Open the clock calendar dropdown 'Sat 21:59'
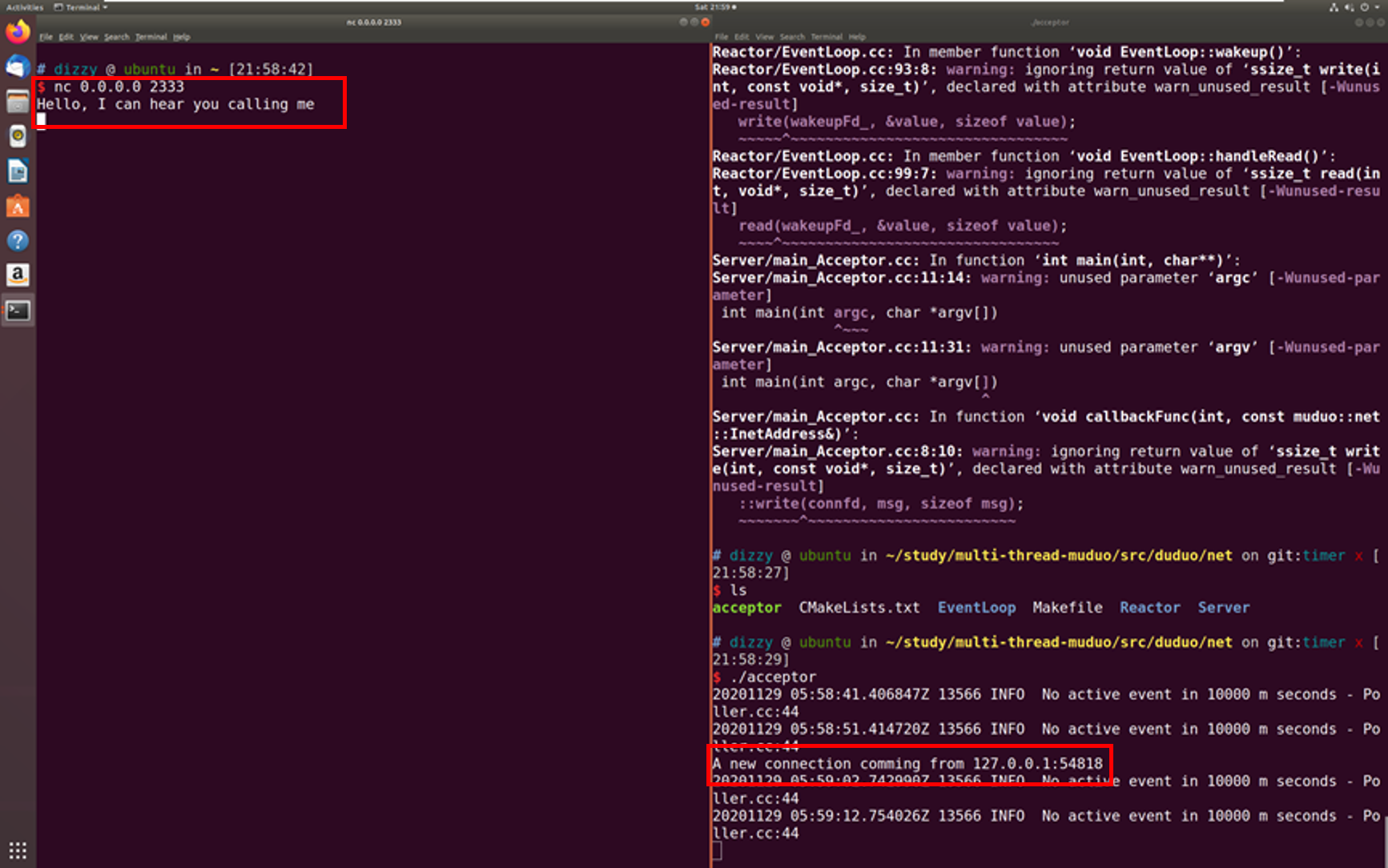The image size is (1388, 868). coord(714,7)
